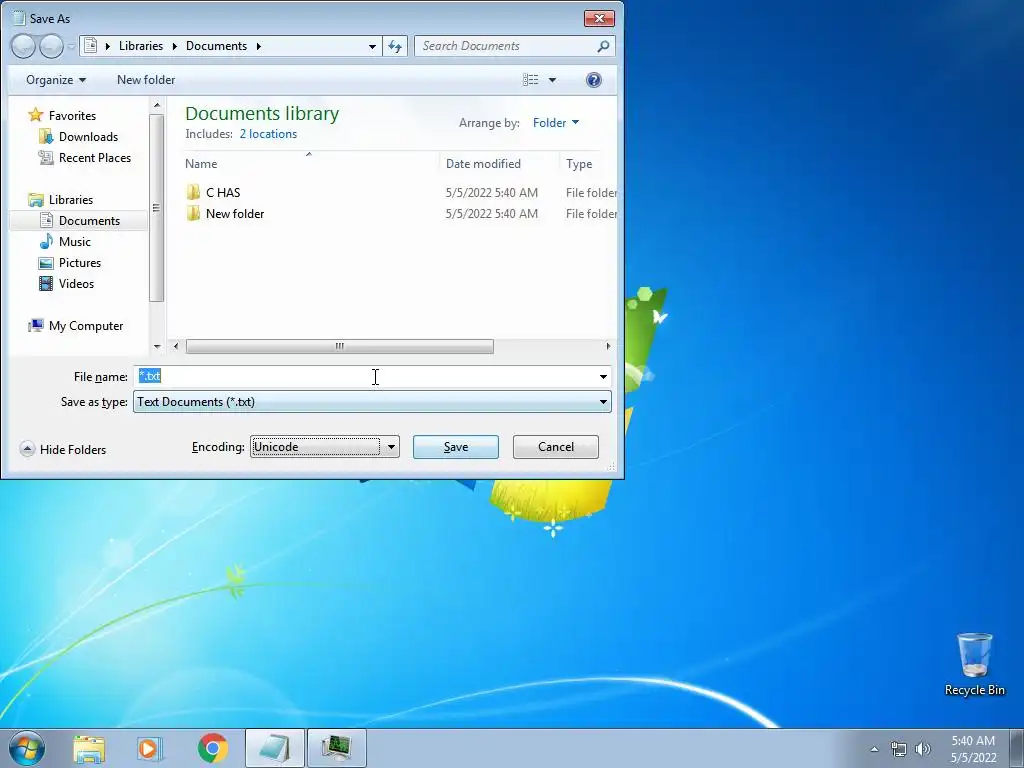Select the 5/5/2022 5:40 AM date of C HAS
Screen dimensions: 1024x768
[x=492, y=193]
